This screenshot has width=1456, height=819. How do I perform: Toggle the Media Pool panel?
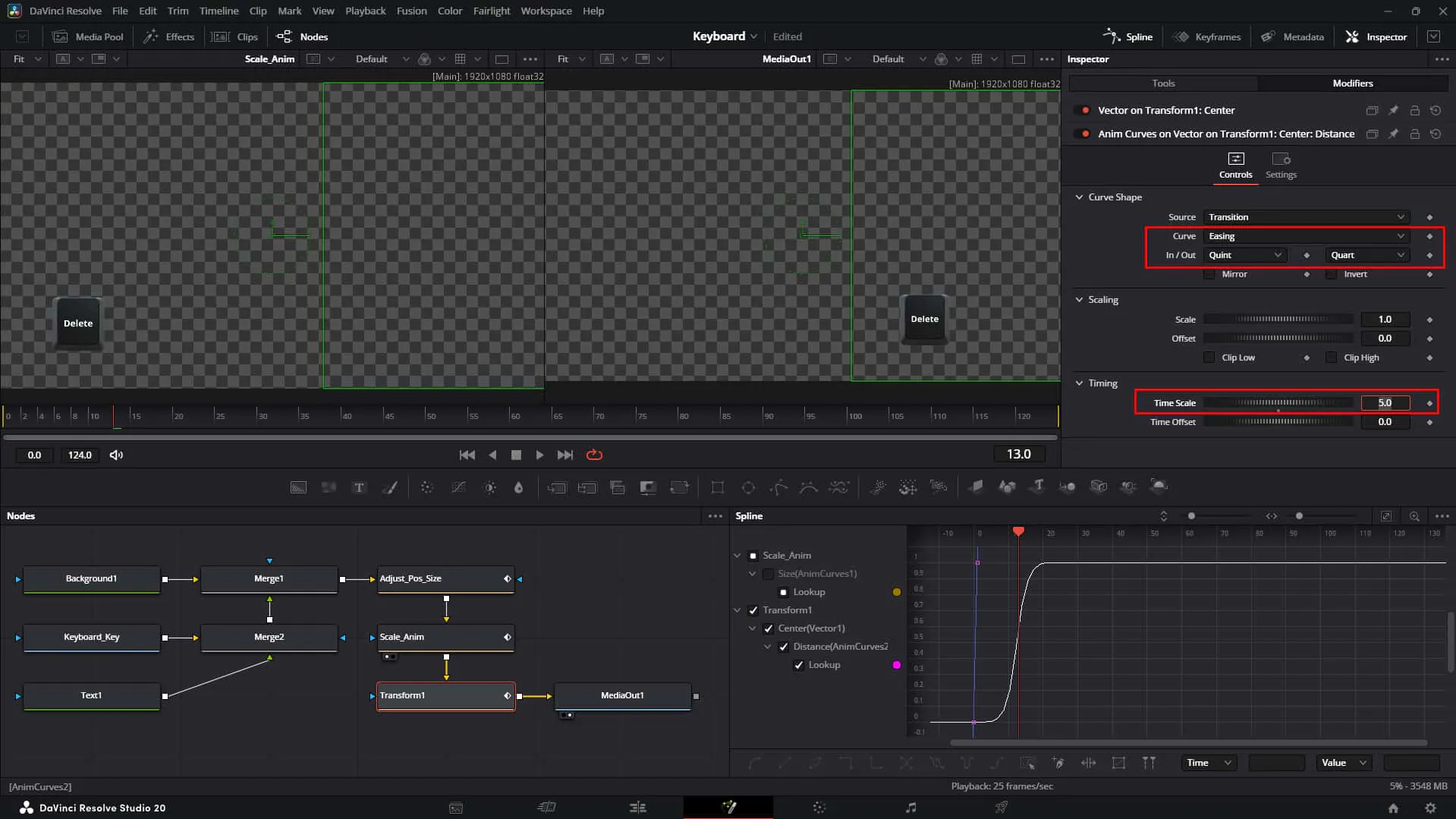87,36
